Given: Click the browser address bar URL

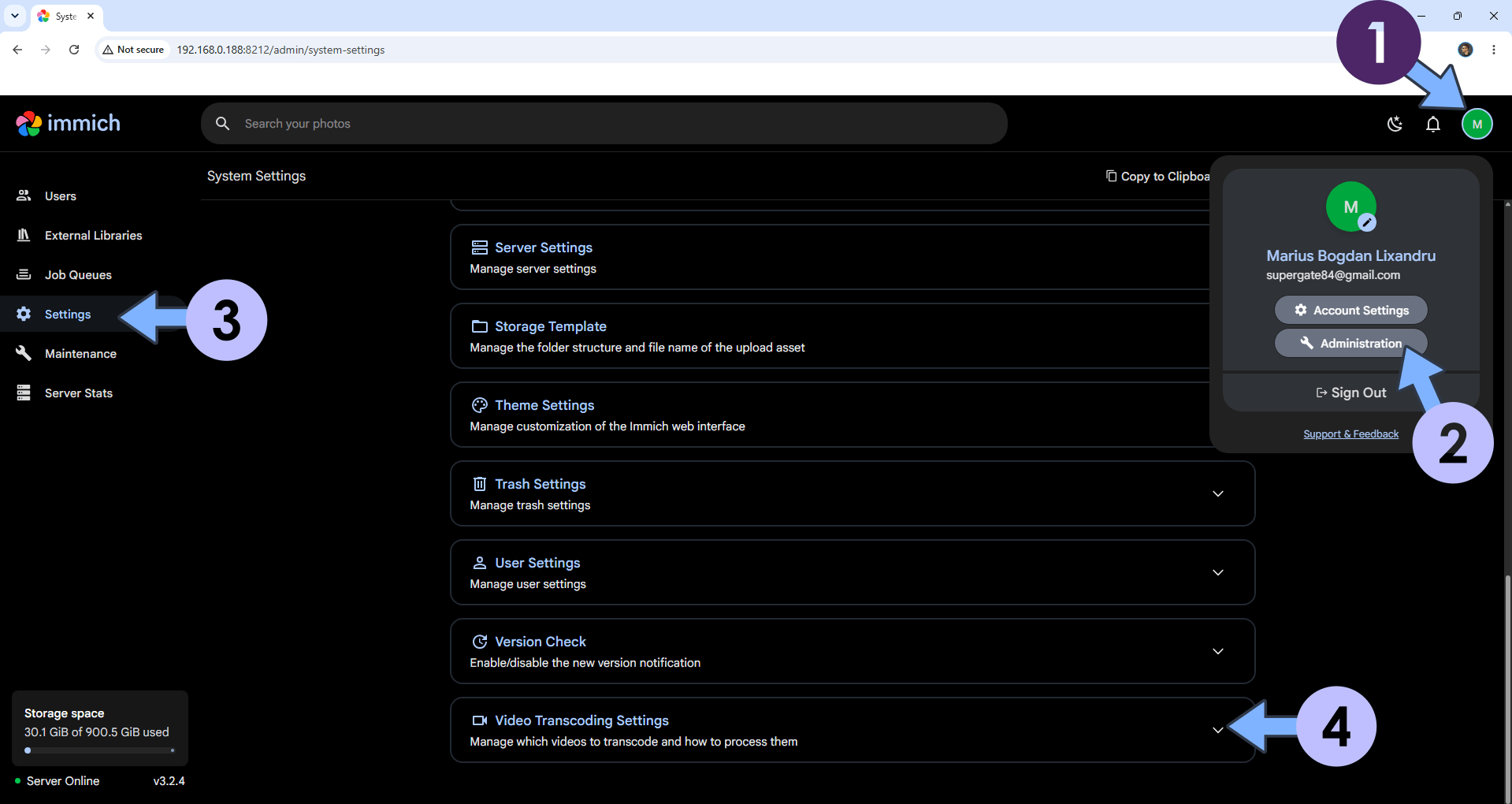Looking at the screenshot, I should coord(280,50).
